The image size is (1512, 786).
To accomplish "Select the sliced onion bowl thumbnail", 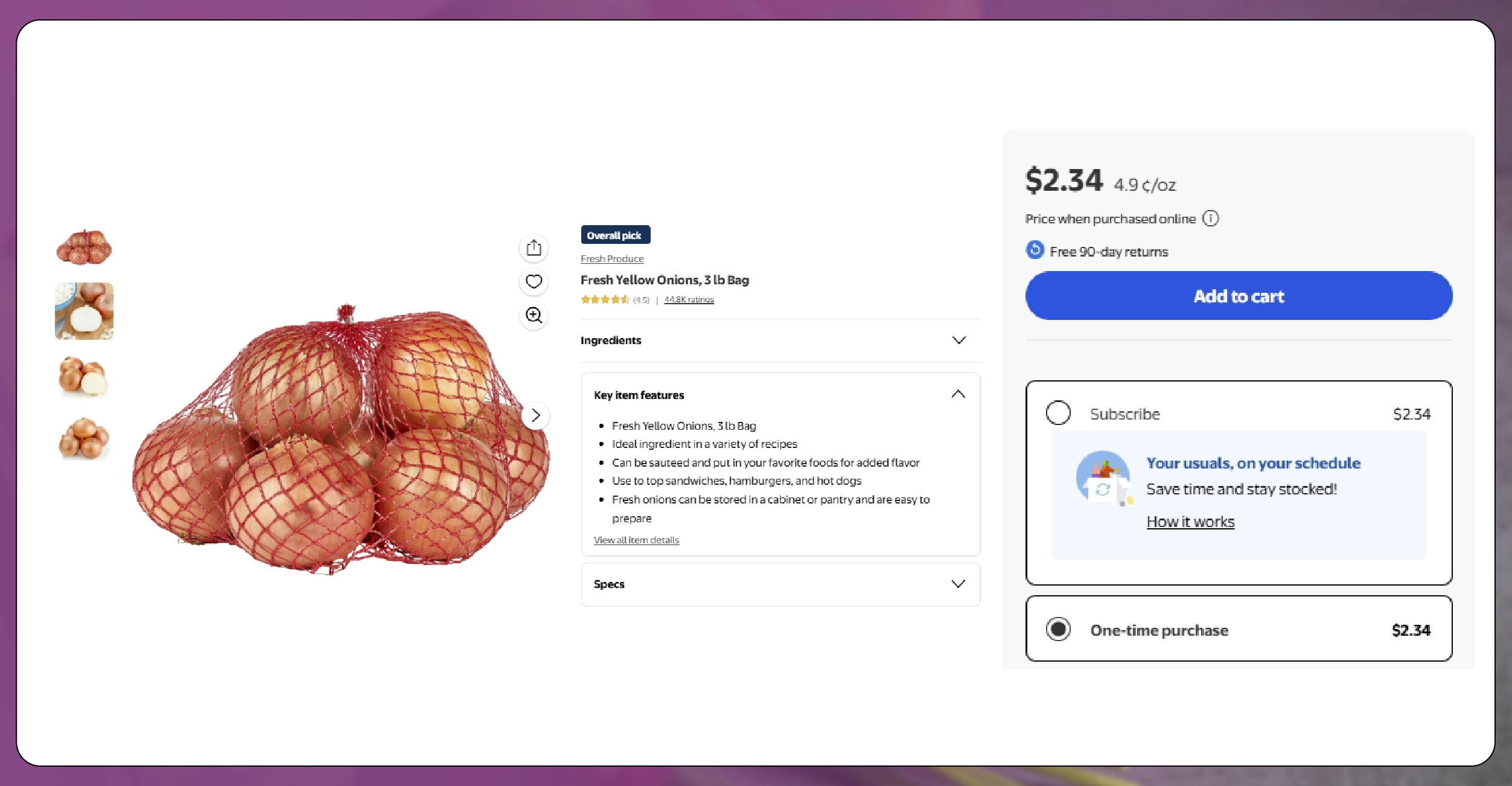I will click(84, 312).
